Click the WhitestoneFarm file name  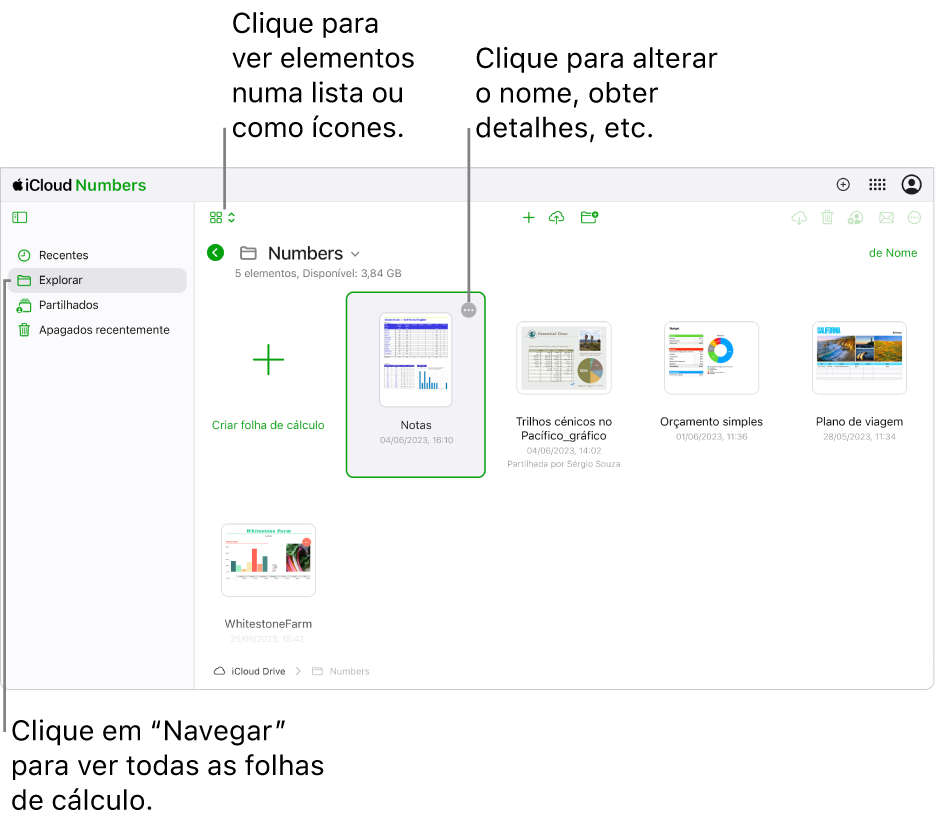coord(268,624)
